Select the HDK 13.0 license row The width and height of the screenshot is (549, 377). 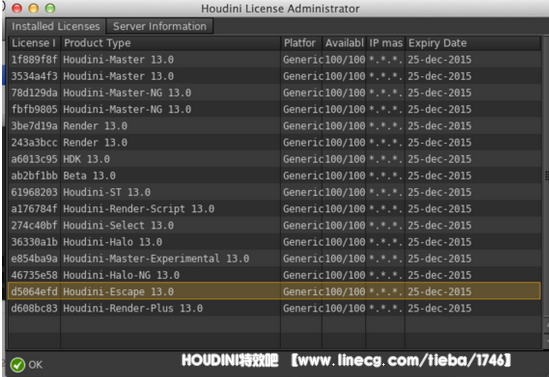pyautogui.click(x=274, y=159)
